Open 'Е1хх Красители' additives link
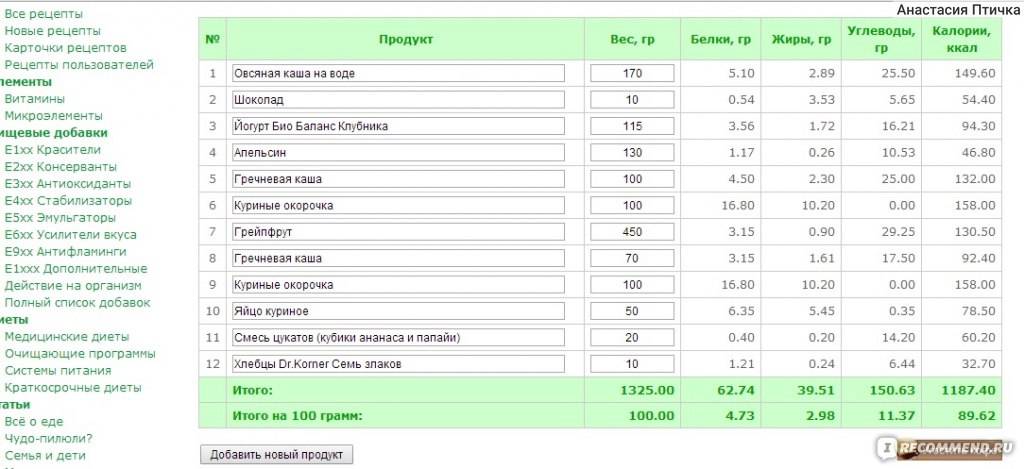This screenshot has height=469, width=1024. (x=52, y=150)
